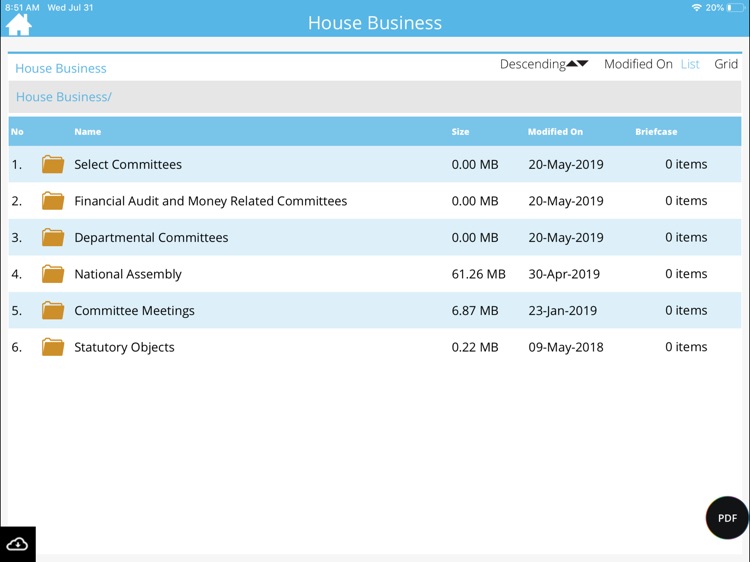Click the 0.22 MB size value
The image size is (750, 562).
[x=475, y=347]
